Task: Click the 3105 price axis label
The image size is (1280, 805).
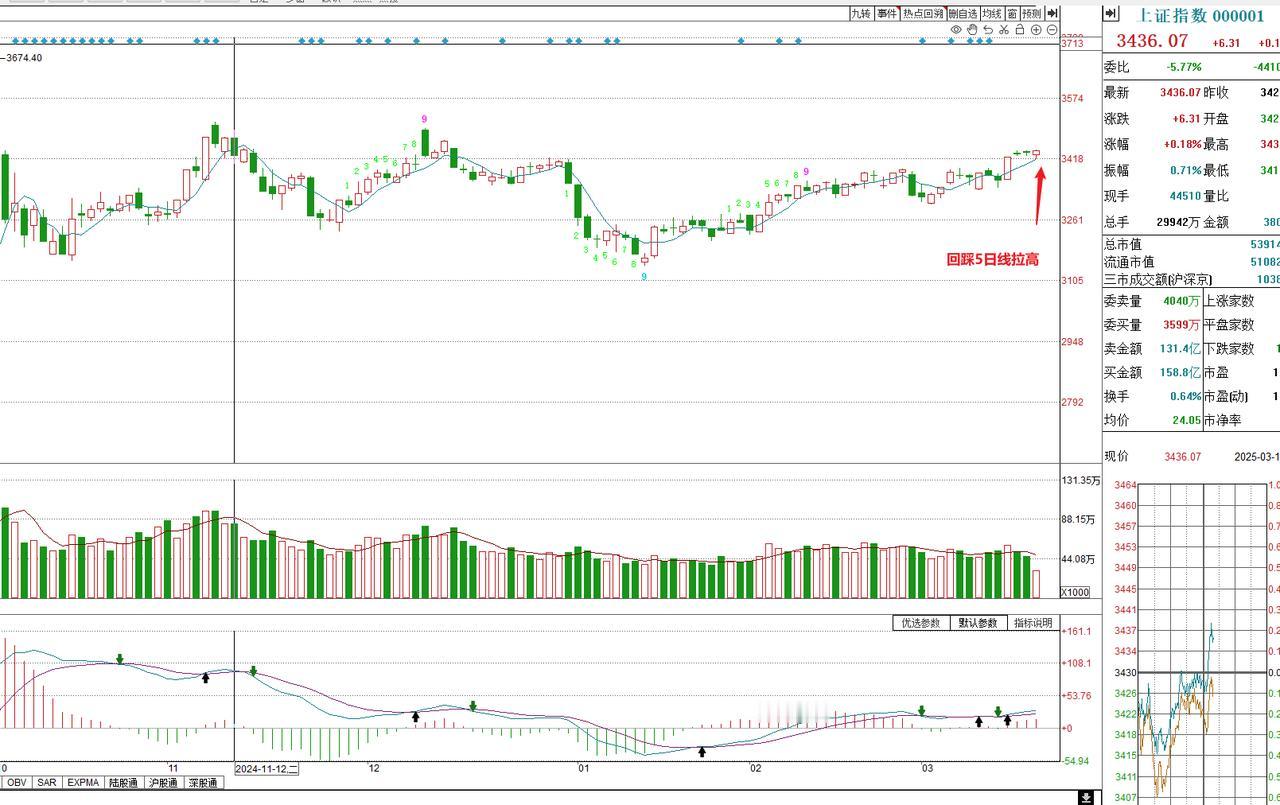Action: coord(1073,281)
